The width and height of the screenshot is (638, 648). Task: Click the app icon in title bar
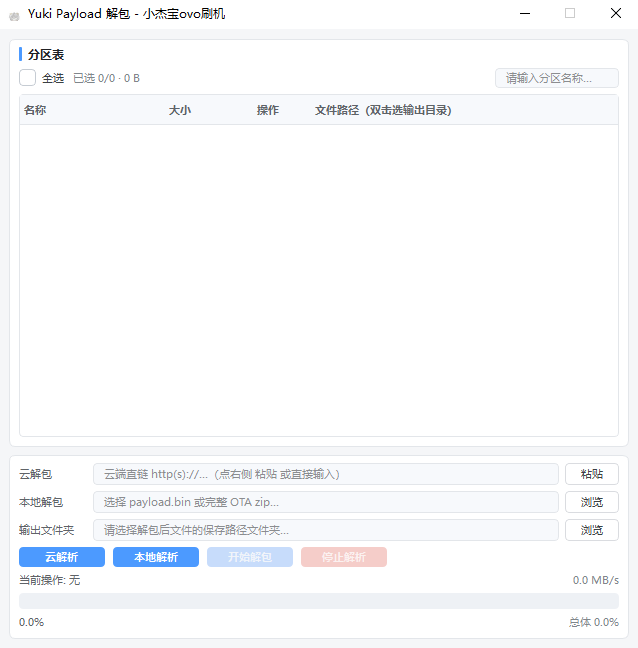pos(14,16)
